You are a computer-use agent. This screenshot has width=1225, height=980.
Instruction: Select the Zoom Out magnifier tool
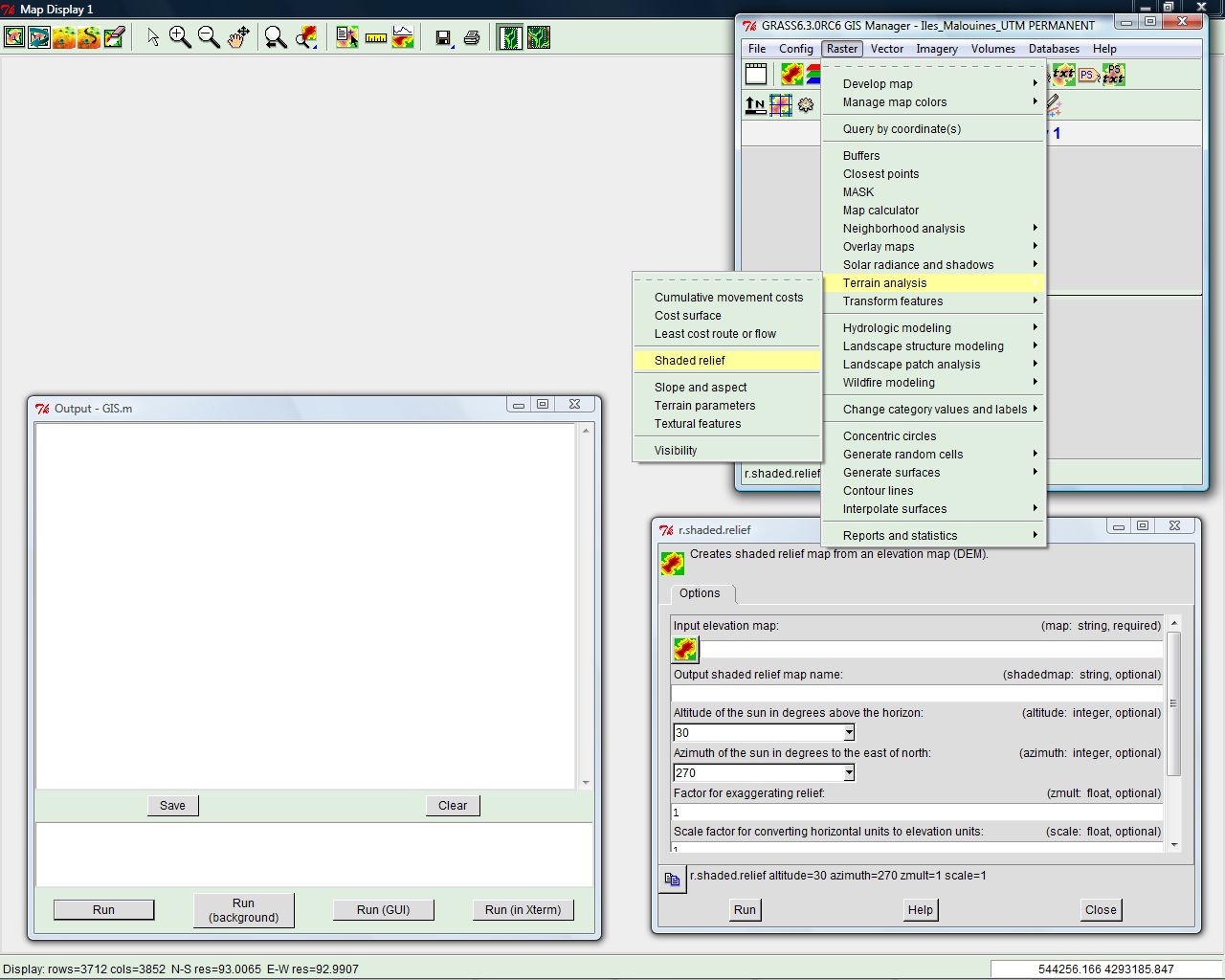point(209,37)
